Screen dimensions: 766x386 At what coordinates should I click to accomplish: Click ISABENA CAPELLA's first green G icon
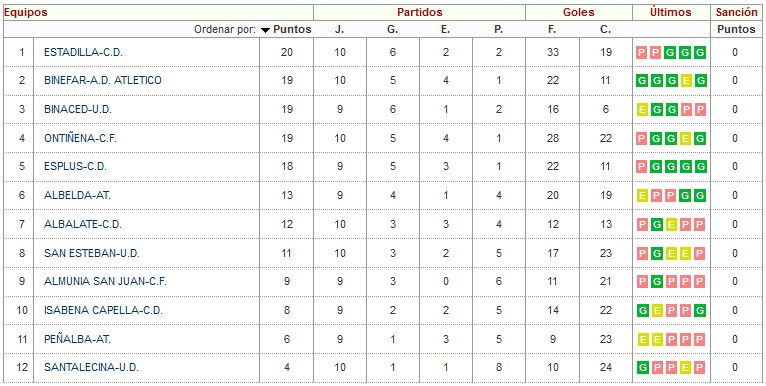coord(642,311)
